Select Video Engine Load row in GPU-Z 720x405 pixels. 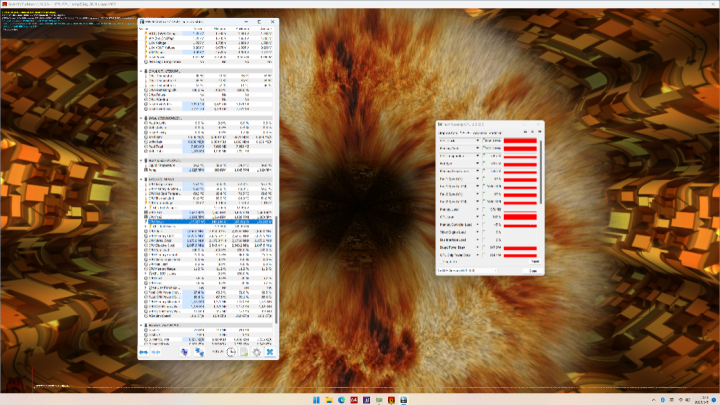pyautogui.click(x=488, y=232)
